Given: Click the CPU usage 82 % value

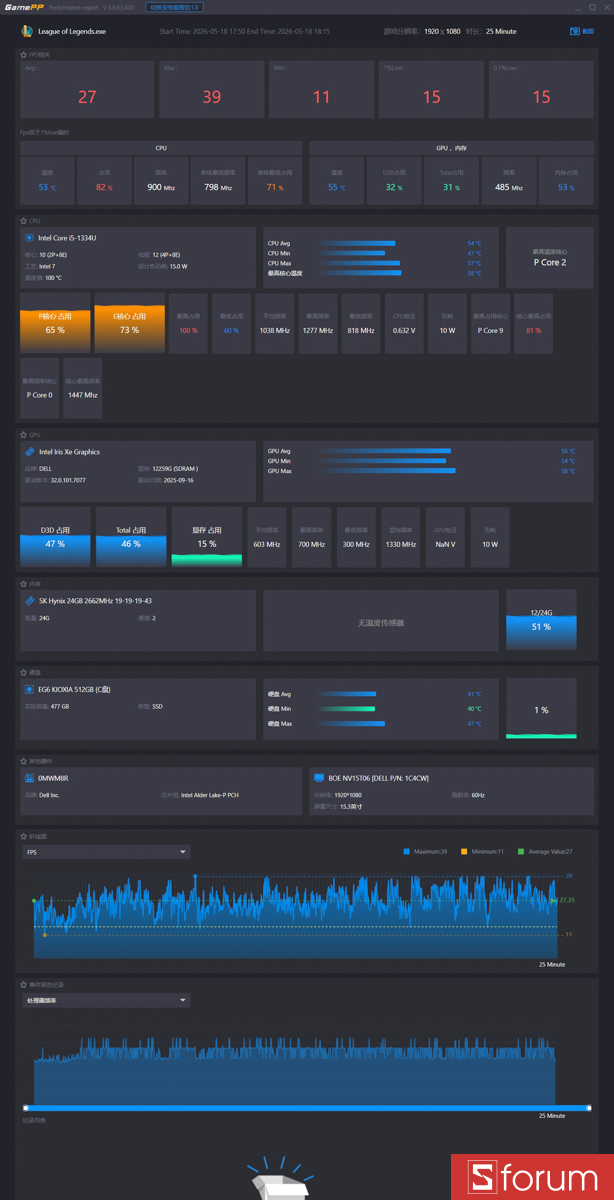Looking at the screenshot, I should [x=105, y=187].
